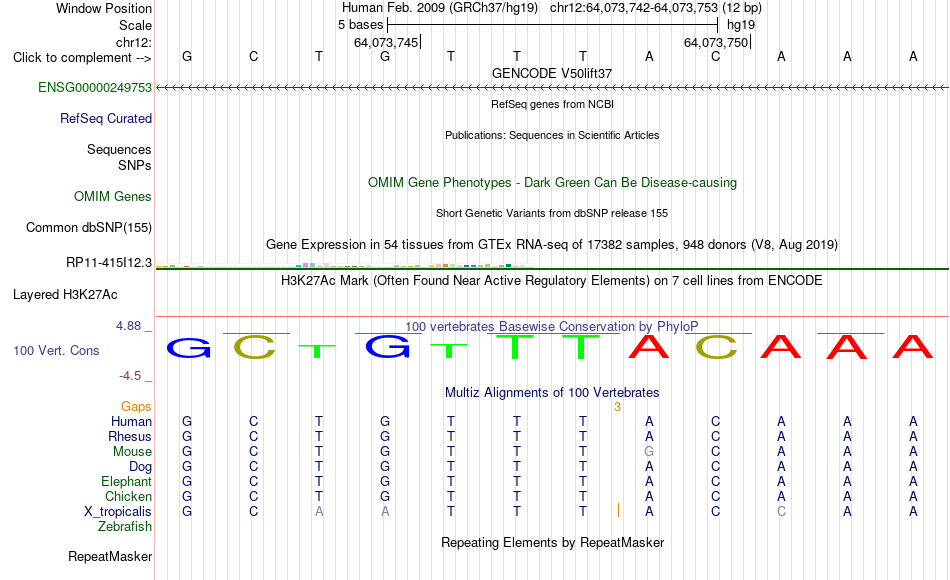Select the Elephant species row label

click(126, 481)
